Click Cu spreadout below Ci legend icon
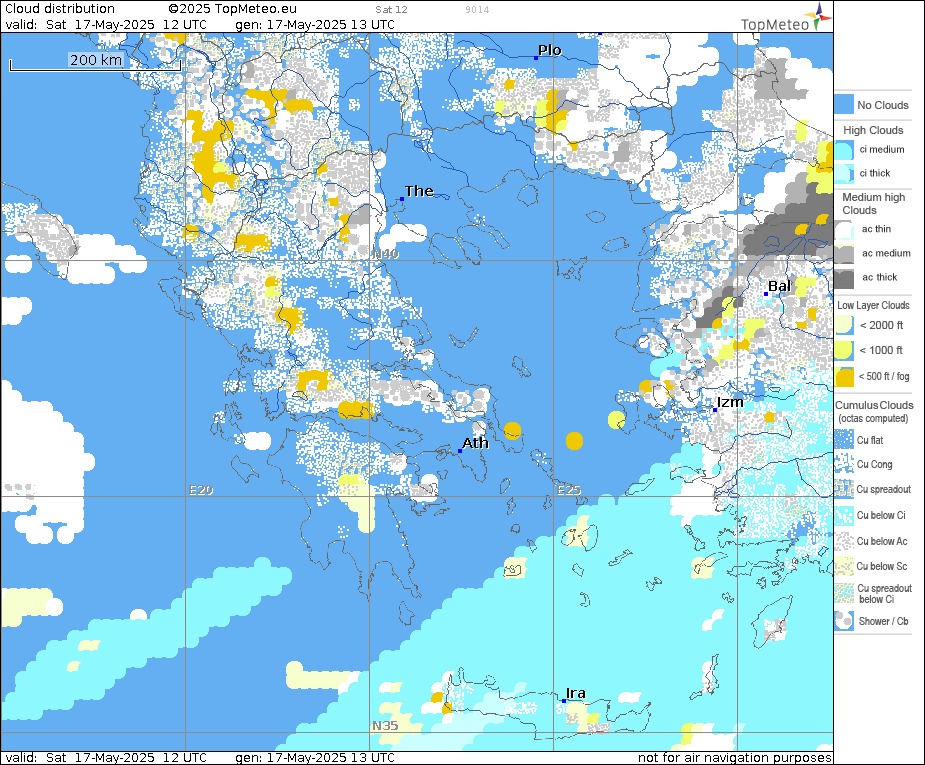Image resolution: width=925 pixels, height=765 pixels. 844,593
